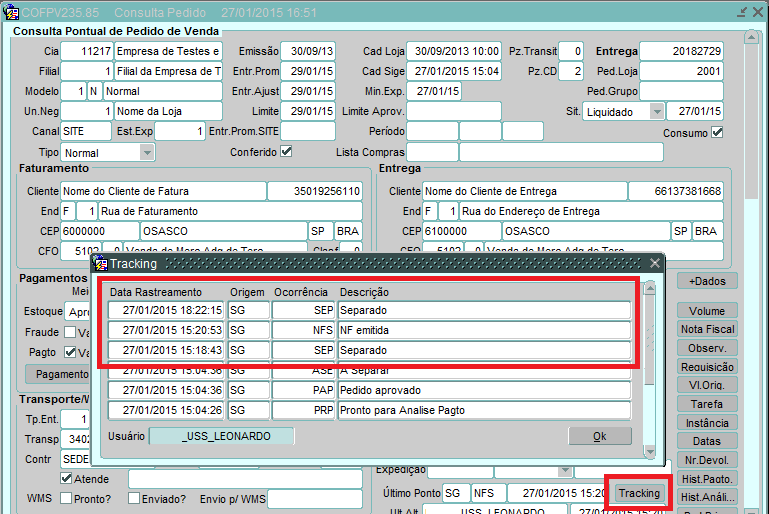Screen dimensions: 769x514
Task: Click the +Dados button
Action: coord(707,281)
